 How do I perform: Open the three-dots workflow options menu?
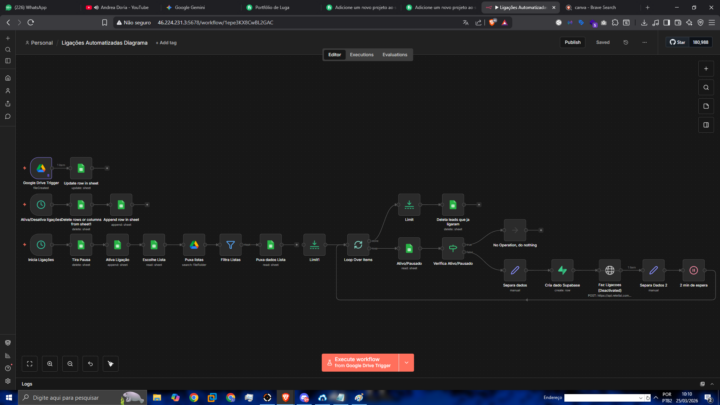click(x=645, y=42)
